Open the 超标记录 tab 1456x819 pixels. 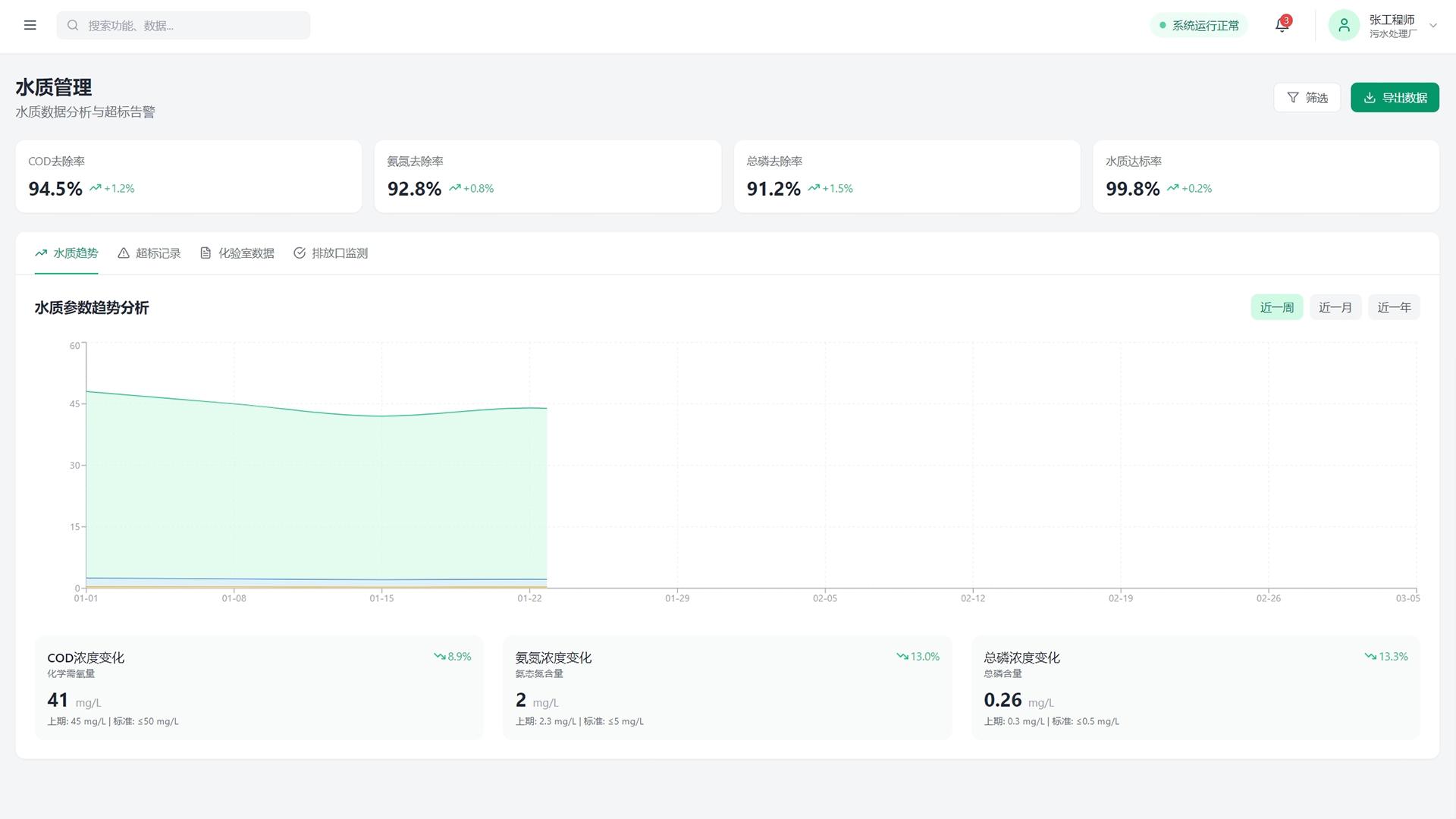(149, 253)
